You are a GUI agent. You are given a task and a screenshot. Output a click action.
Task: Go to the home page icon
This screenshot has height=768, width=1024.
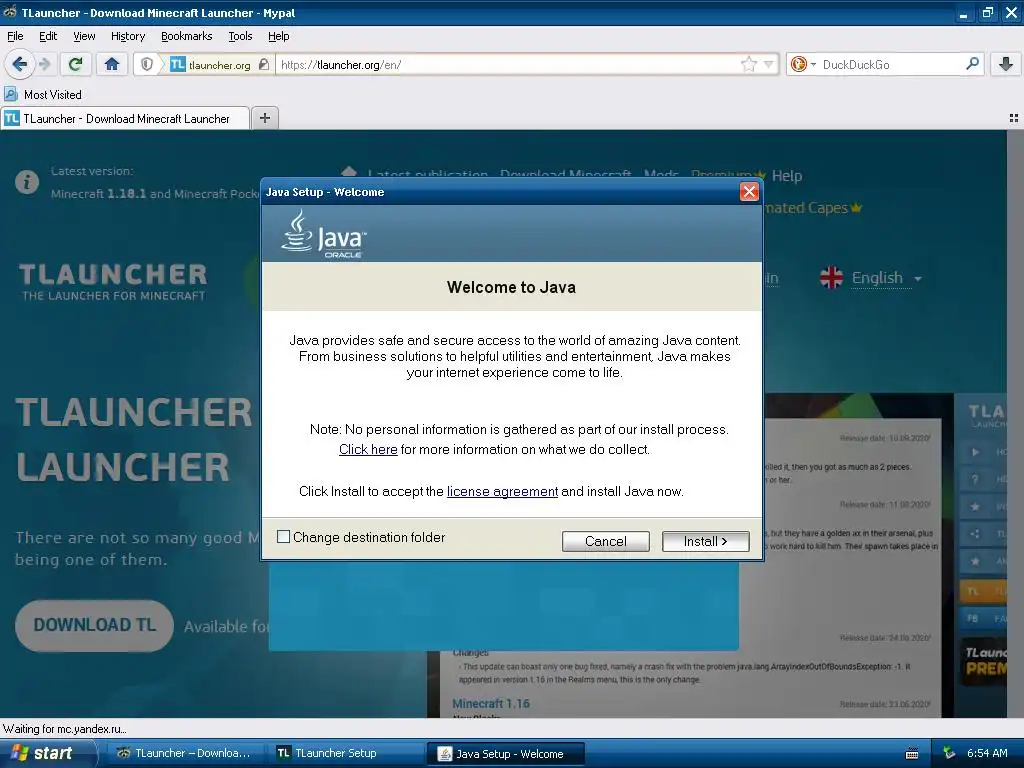click(112, 64)
